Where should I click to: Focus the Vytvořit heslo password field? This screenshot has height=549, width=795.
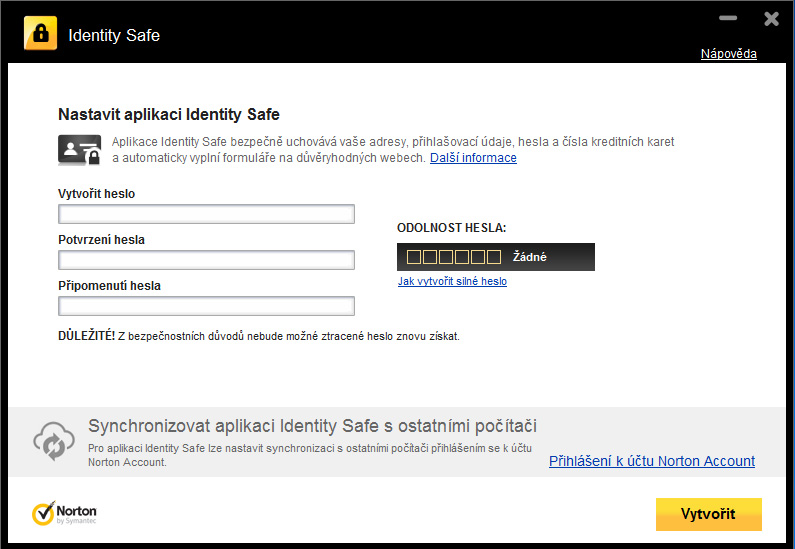tap(207, 214)
